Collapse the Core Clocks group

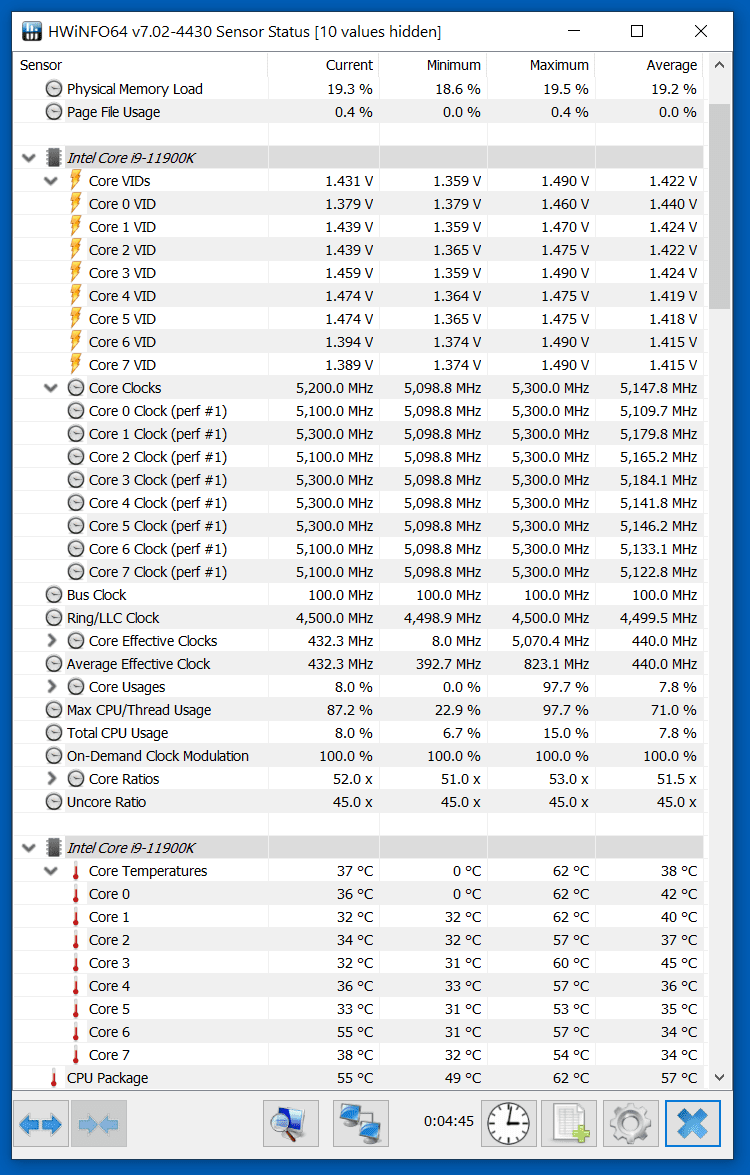click(51, 388)
